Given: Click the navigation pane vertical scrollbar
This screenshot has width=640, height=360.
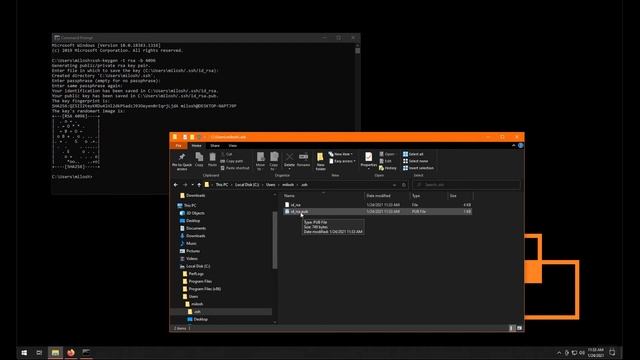Looking at the screenshot, I should pos(275,240).
